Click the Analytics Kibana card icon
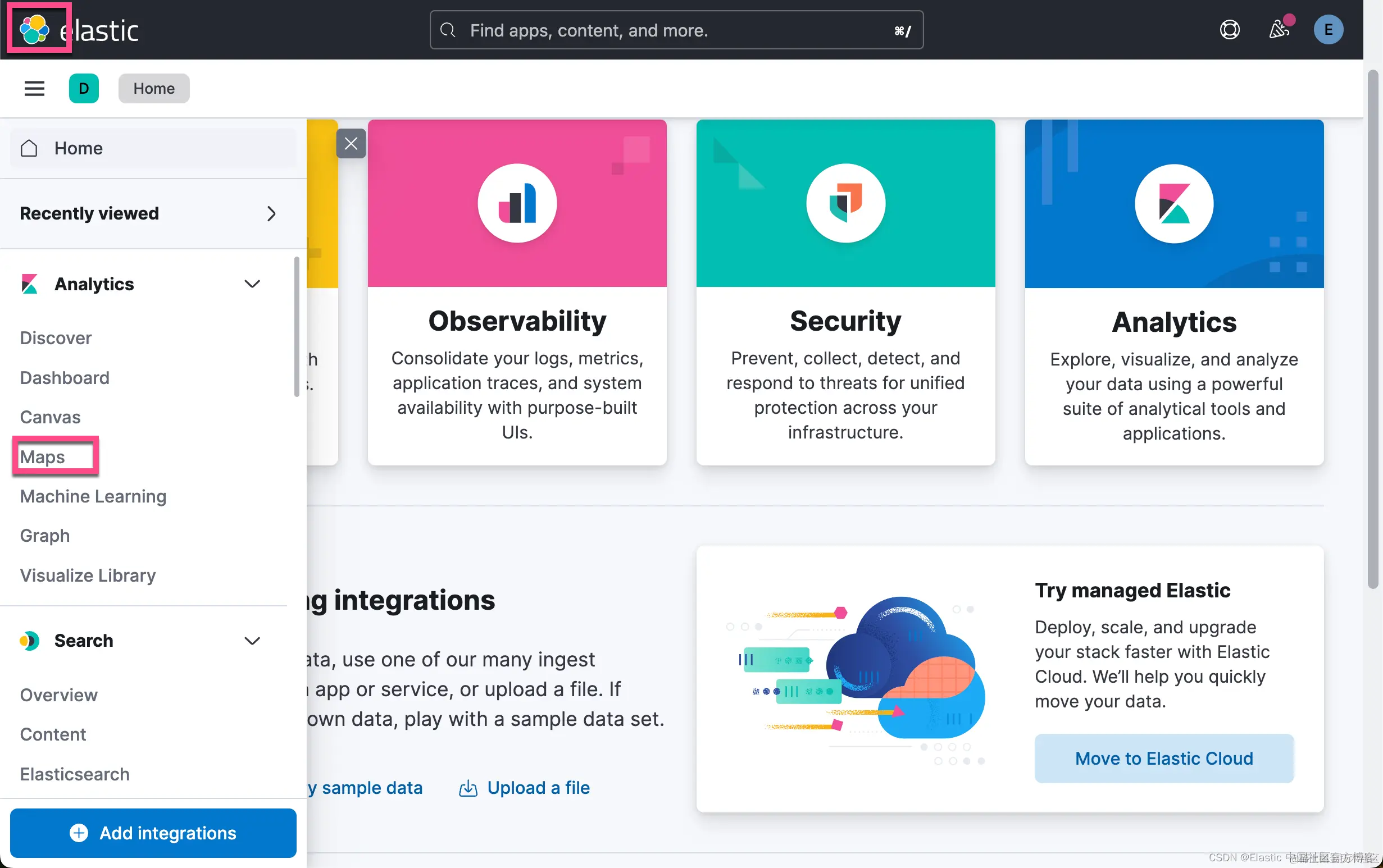The image size is (1383, 868). [1174, 204]
